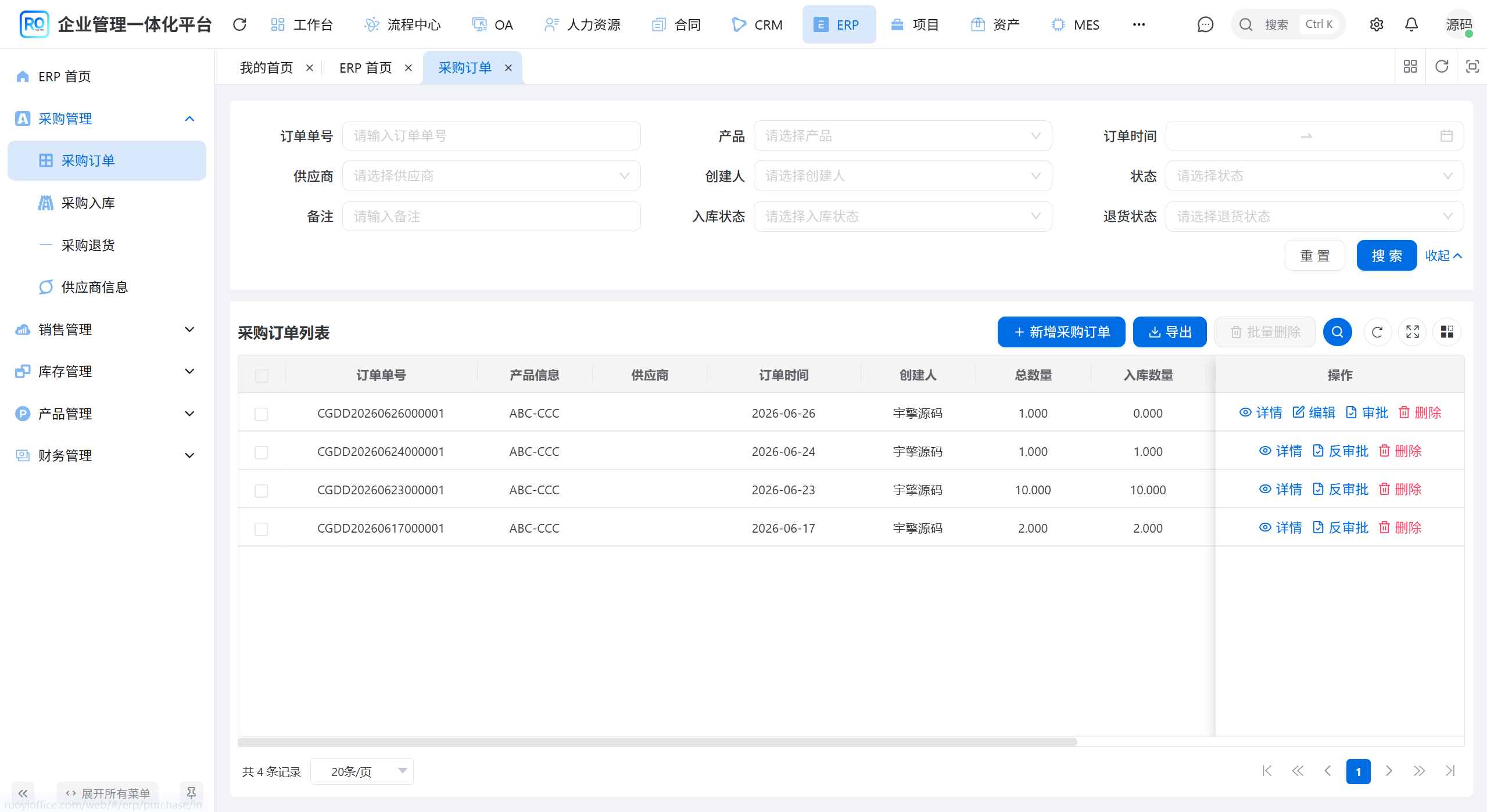Screen dimensions: 1487x812
Task: Open 采购入库 in sidebar
Action: click(x=106, y=203)
